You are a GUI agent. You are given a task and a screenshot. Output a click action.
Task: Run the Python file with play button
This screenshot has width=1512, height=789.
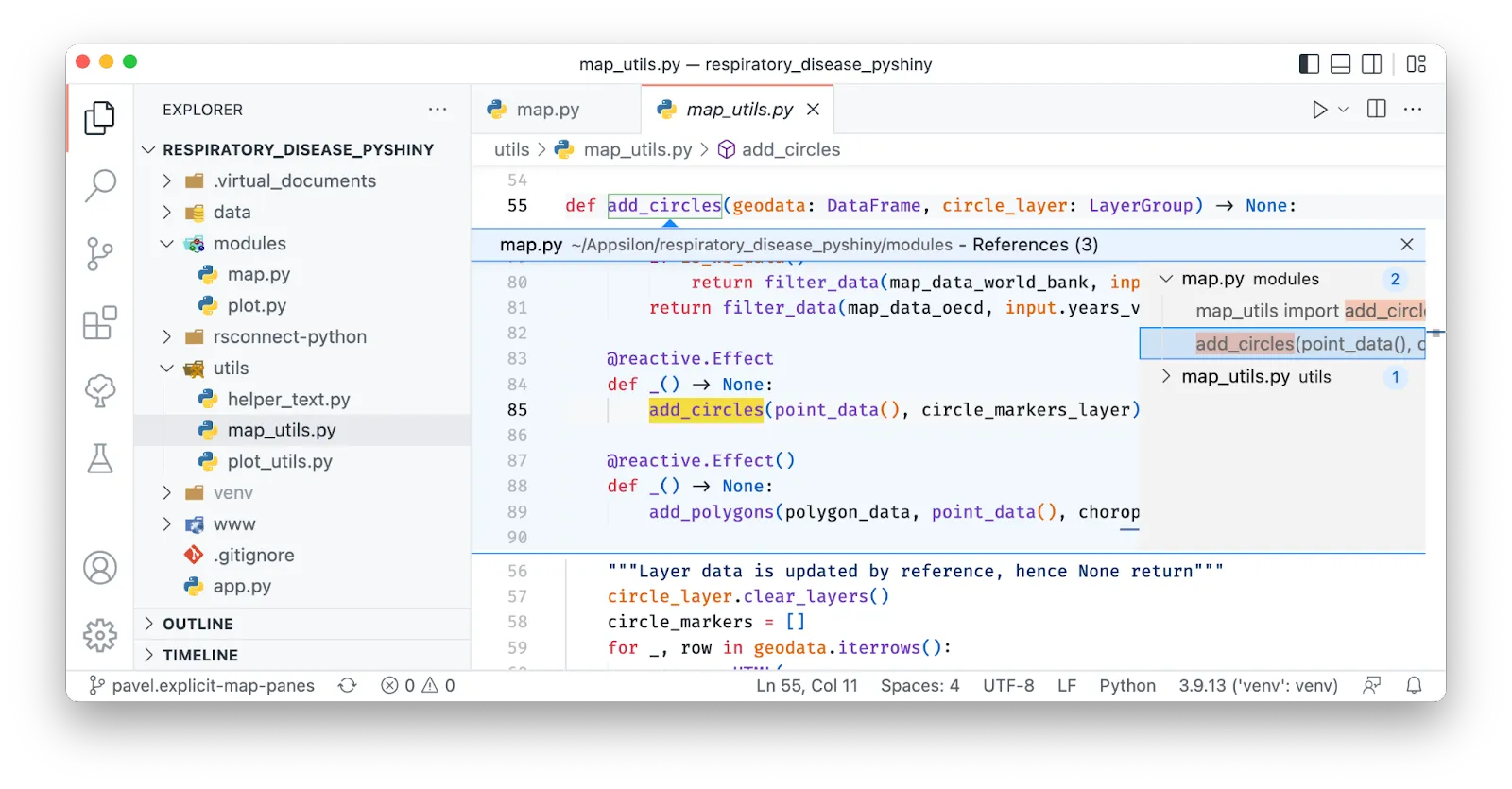coord(1319,110)
